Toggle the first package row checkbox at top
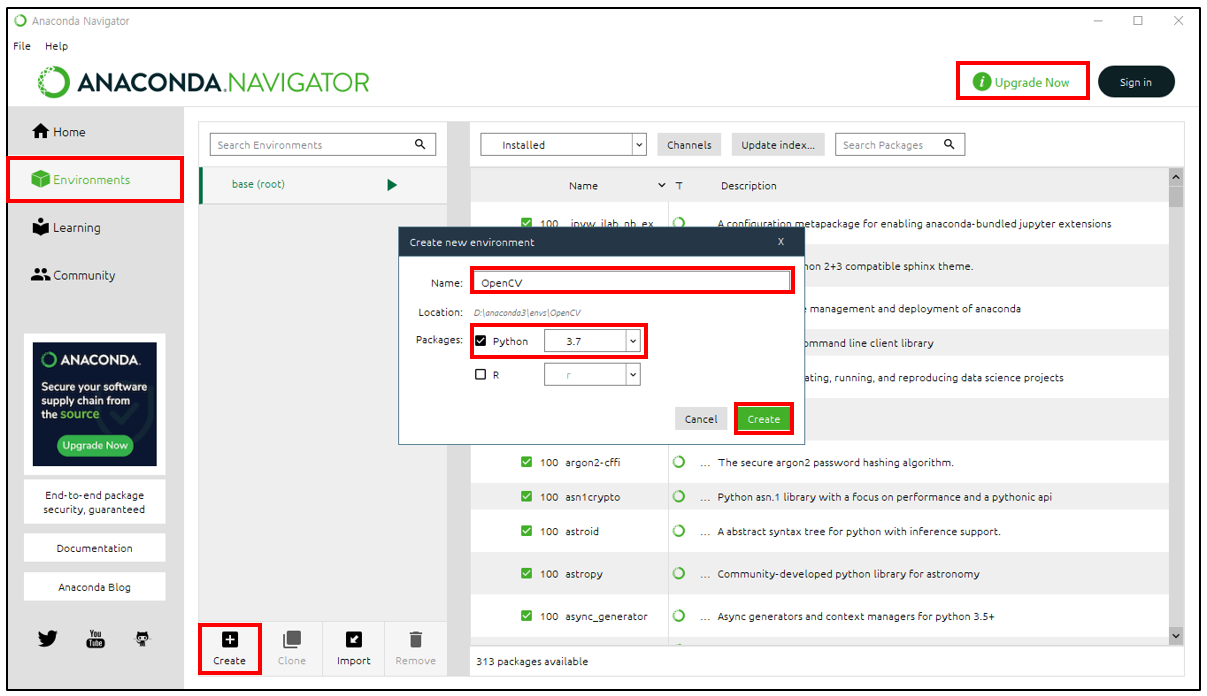The width and height of the screenshot is (1207, 696). point(526,223)
